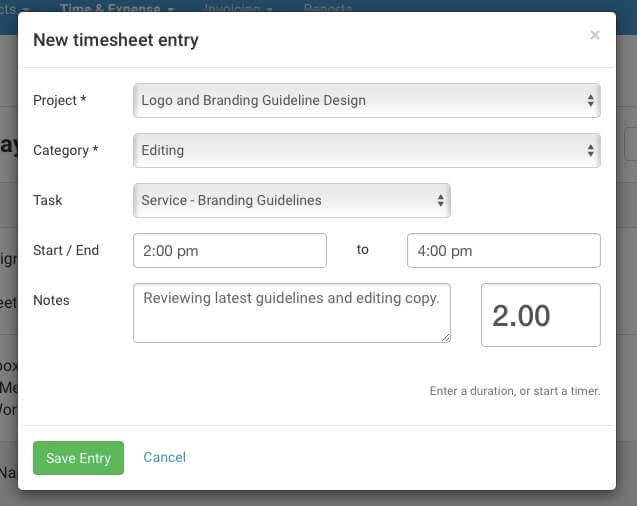Click the Category field label

[x=65, y=150]
